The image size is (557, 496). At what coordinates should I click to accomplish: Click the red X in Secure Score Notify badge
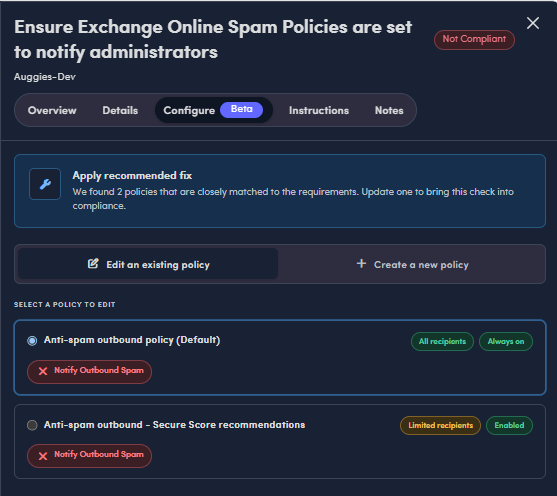click(x=43, y=456)
